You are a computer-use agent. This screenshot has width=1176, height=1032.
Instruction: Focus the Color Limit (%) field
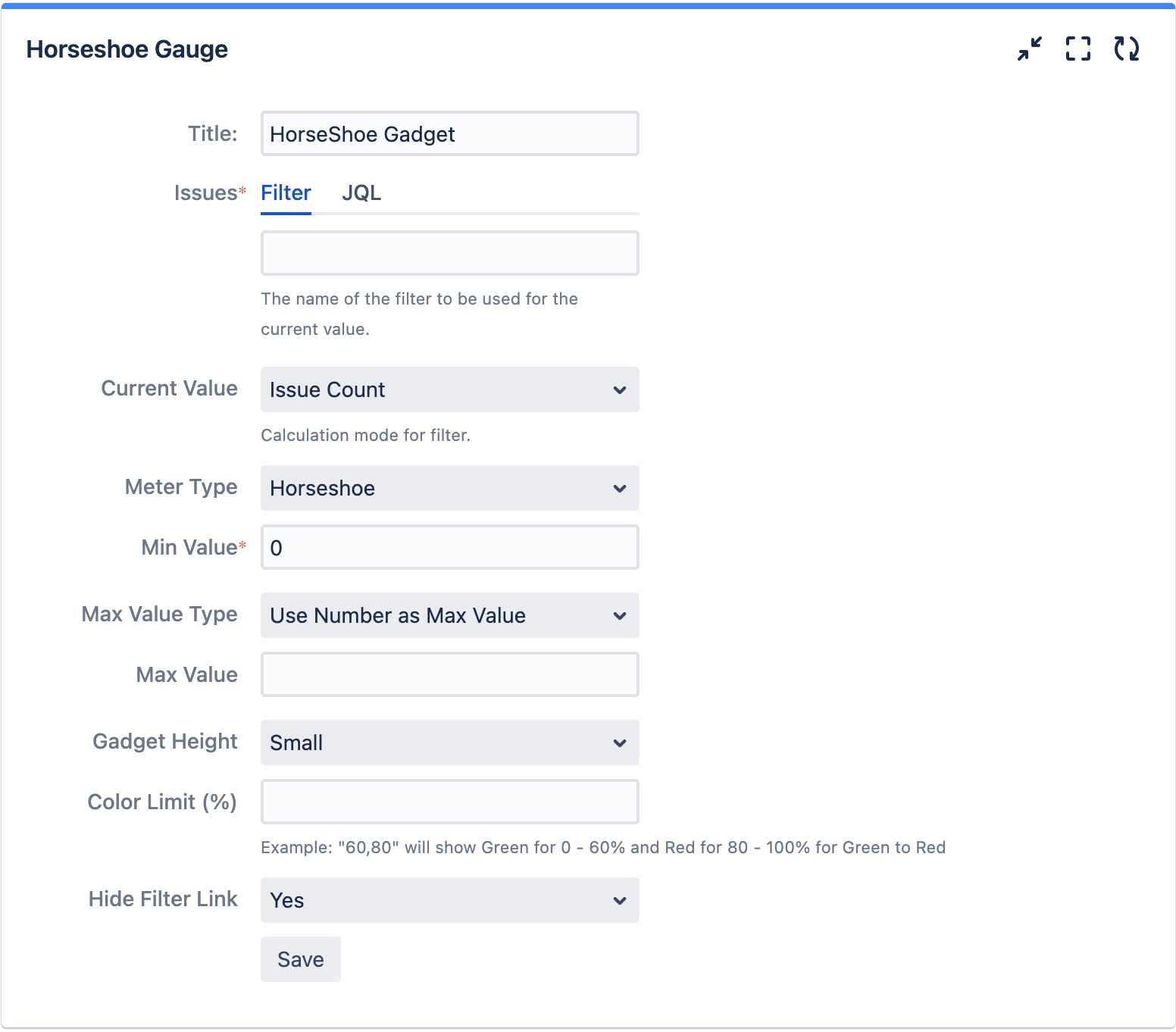(x=449, y=802)
